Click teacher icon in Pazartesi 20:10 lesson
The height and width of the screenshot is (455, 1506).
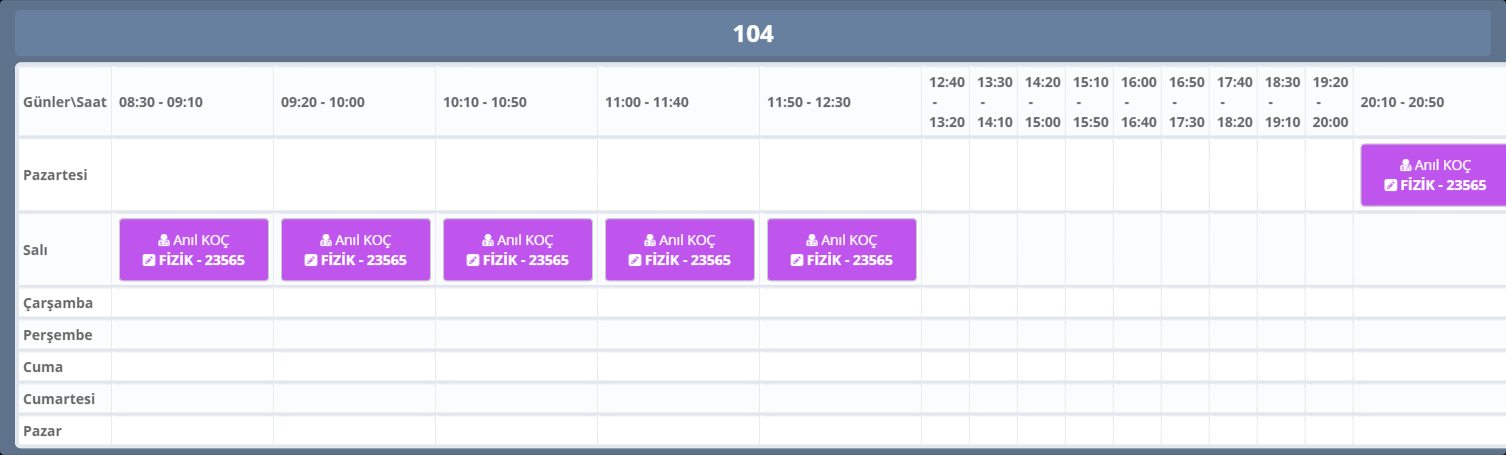pos(1406,165)
